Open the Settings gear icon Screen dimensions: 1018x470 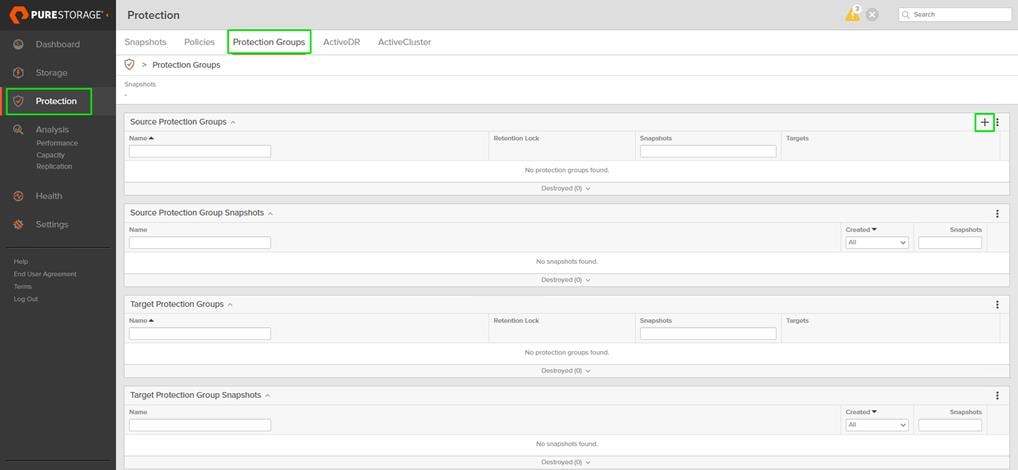point(18,225)
